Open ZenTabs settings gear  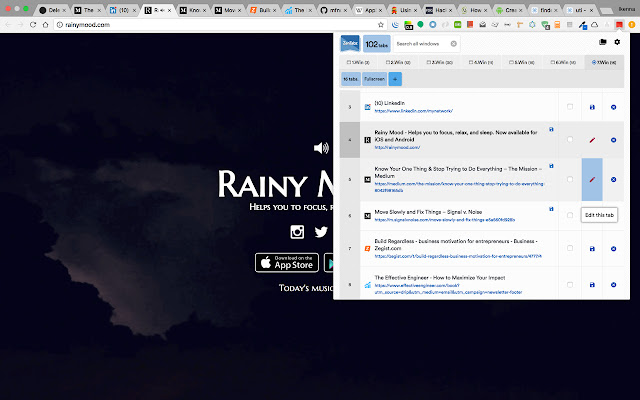[x=617, y=42]
